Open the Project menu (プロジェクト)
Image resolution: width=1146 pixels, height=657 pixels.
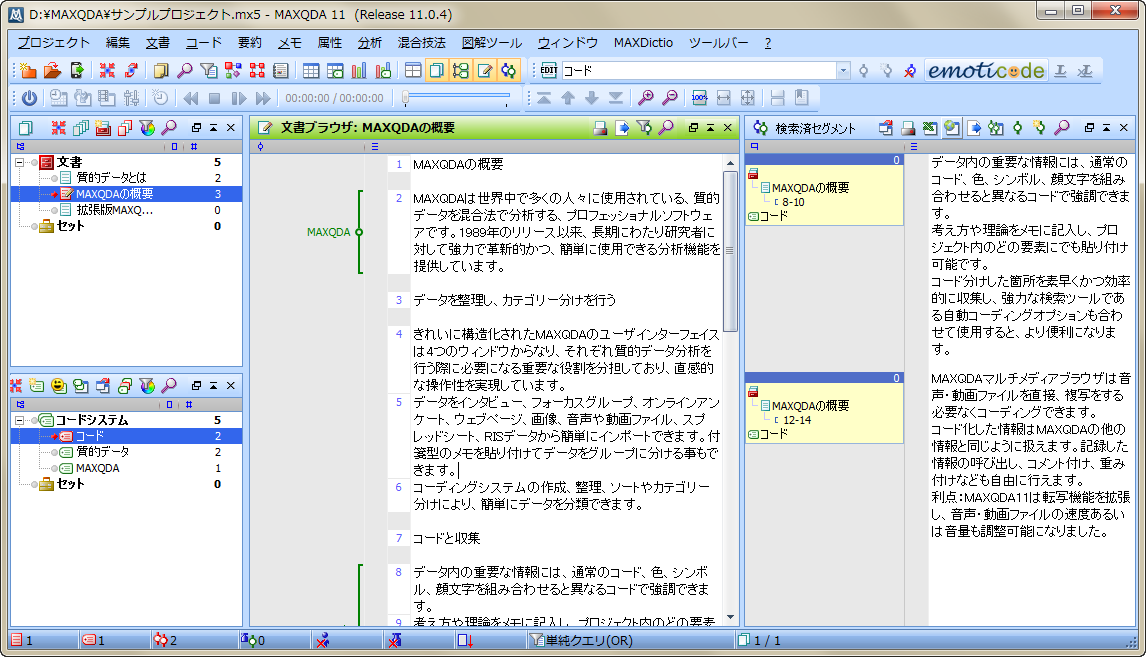(53, 43)
